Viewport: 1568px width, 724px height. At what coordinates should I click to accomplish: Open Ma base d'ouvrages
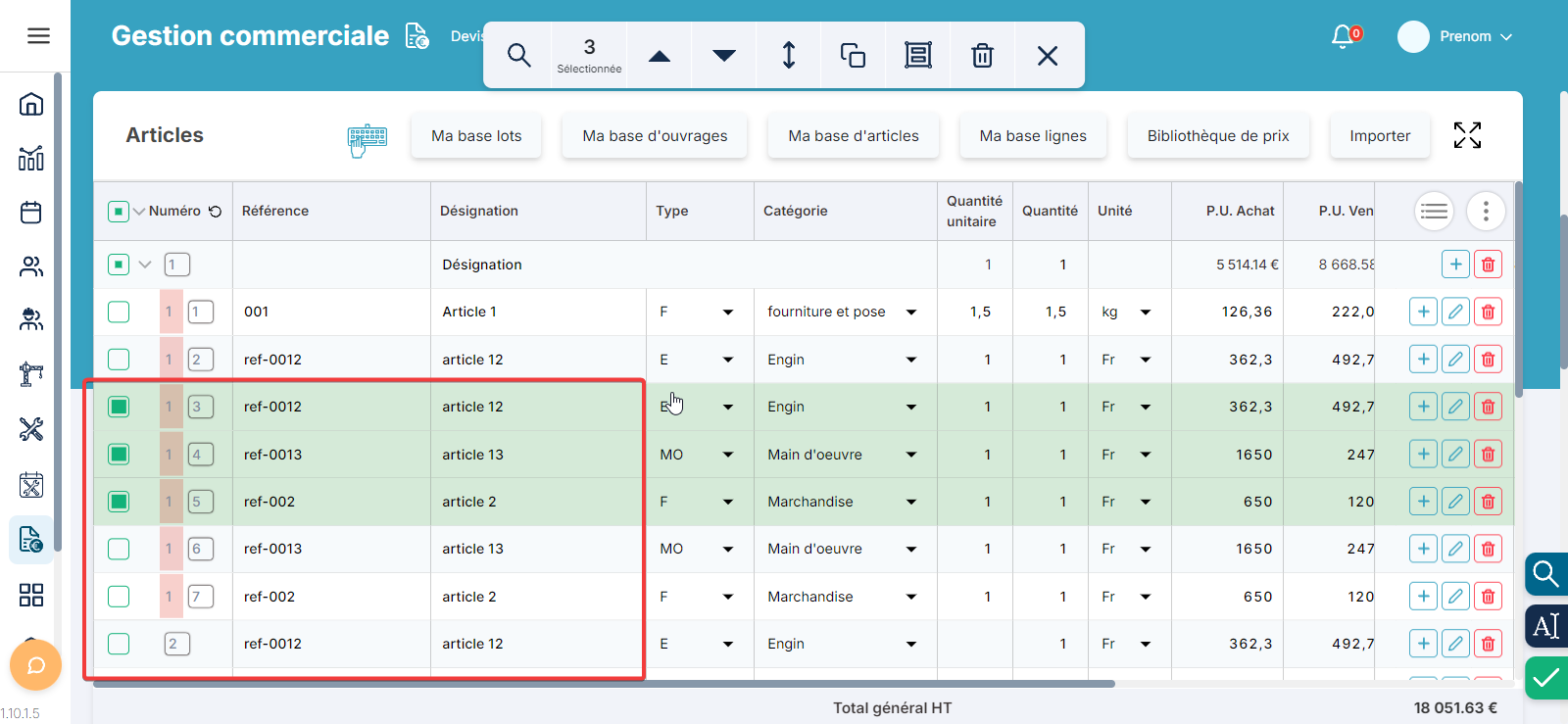pos(655,136)
